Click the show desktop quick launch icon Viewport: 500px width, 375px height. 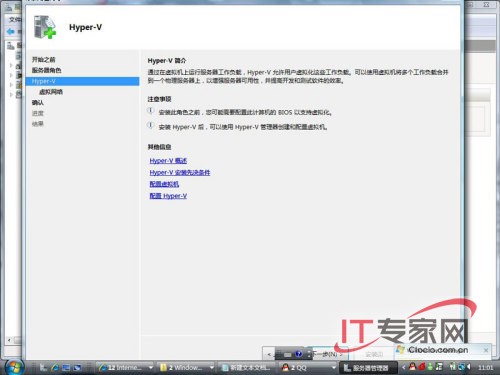pyautogui.click(x=66, y=367)
